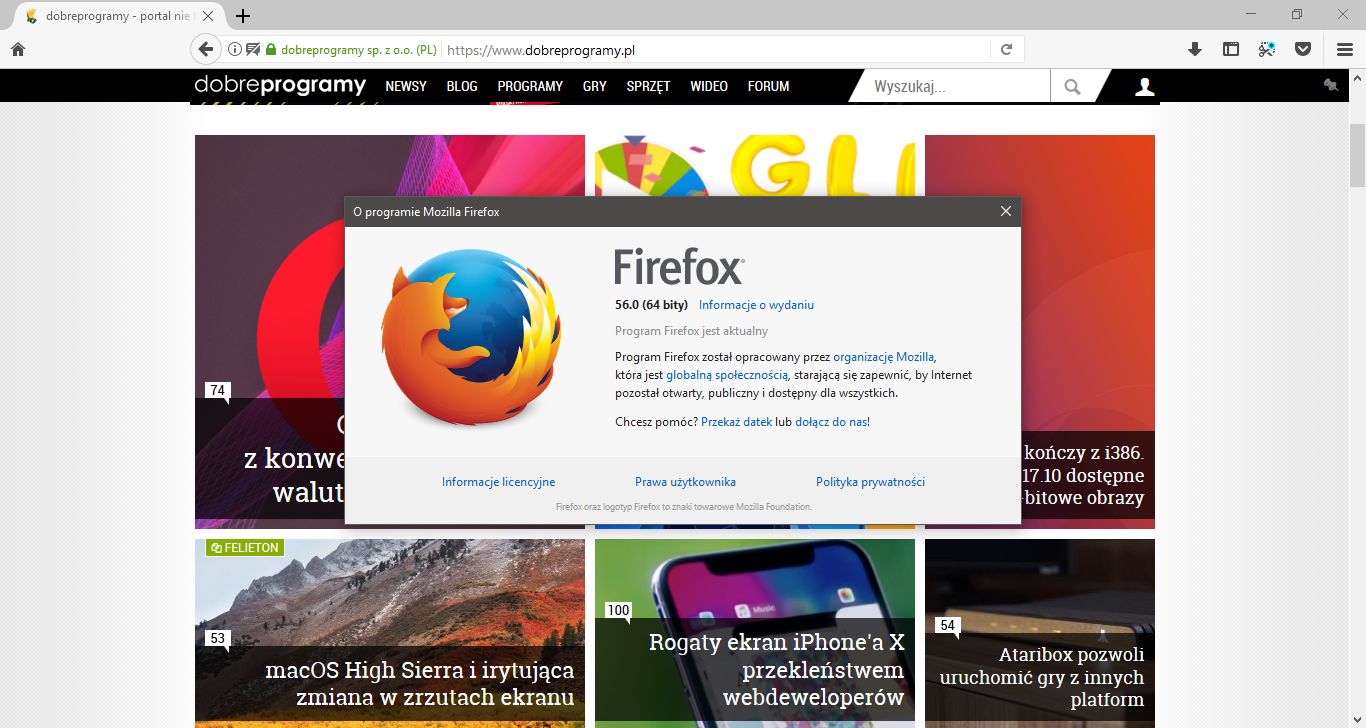
Task: Click the Przekaż datek link
Action: click(736, 422)
